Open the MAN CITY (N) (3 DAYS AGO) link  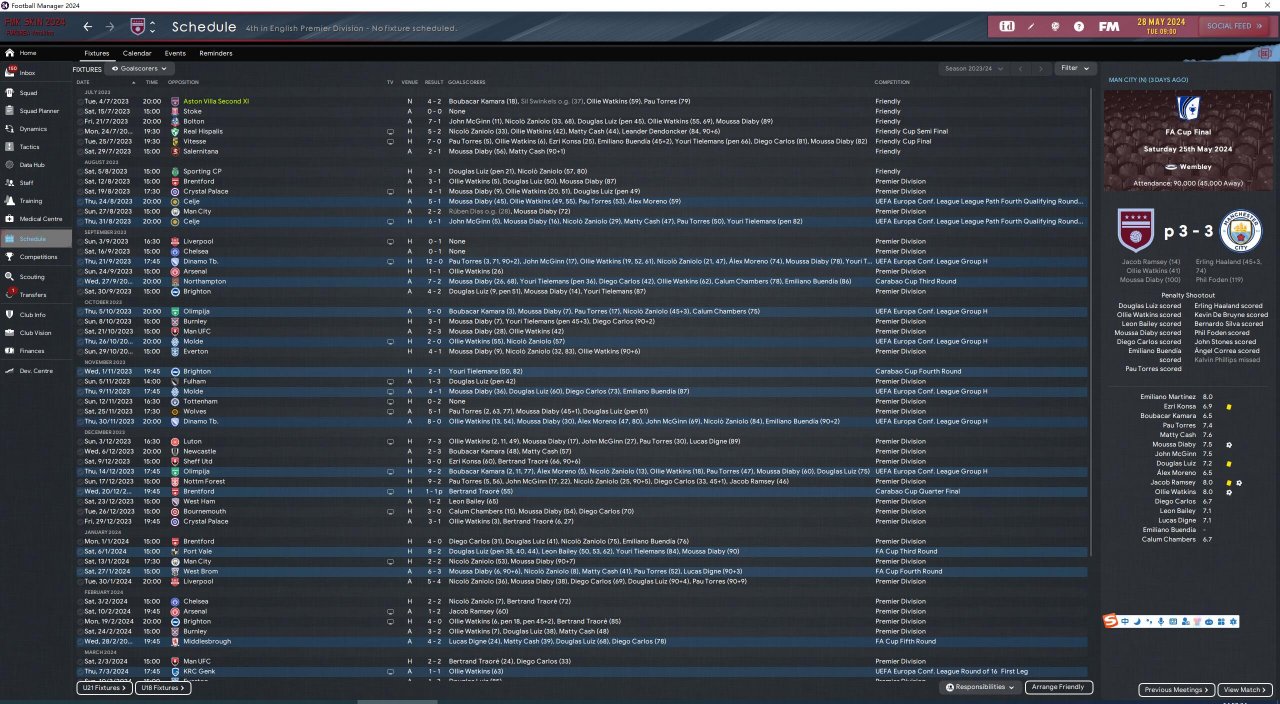pyautogui.click(x=1148, y=79)
